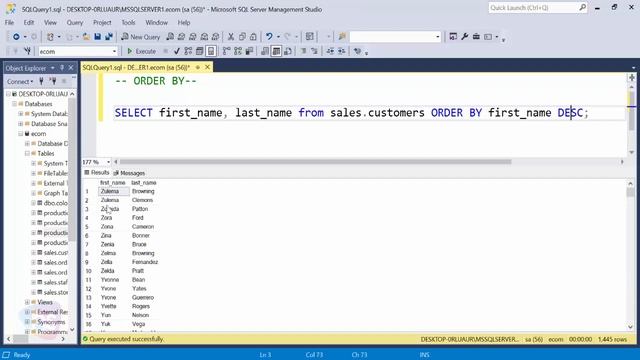Select the Databases tree node
Screen dimensions: 640x360
[38, 104]
